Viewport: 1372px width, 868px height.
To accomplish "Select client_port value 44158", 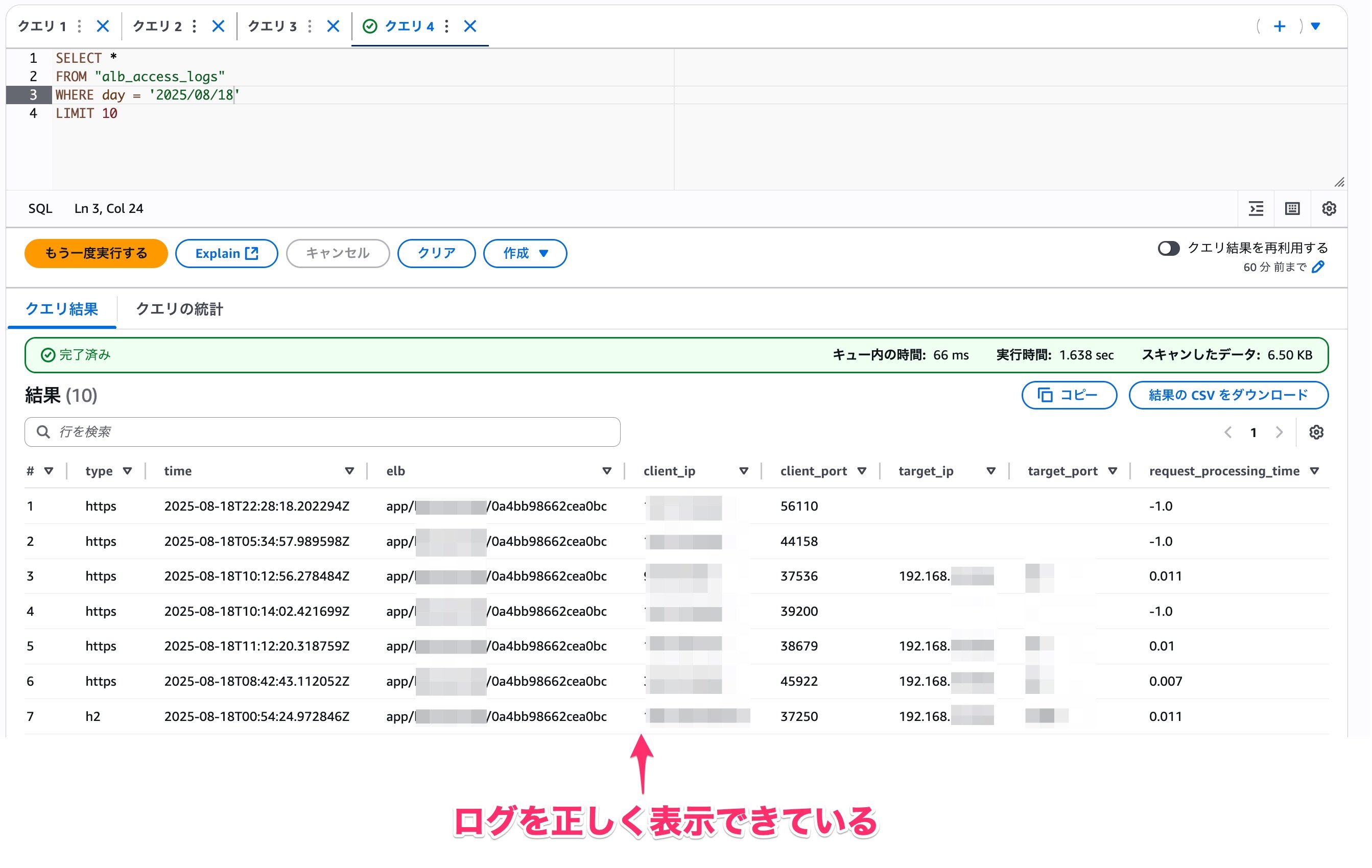I will point(799,541).
